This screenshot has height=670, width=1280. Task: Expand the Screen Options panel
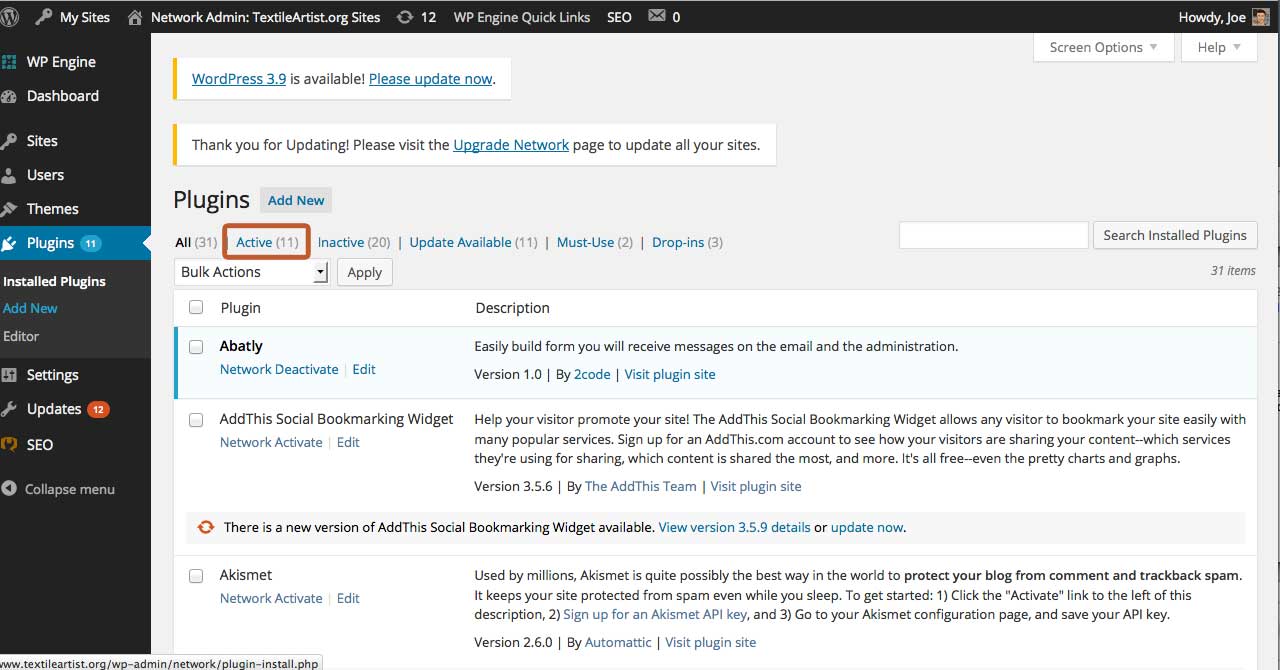[x=1103, y=47]
